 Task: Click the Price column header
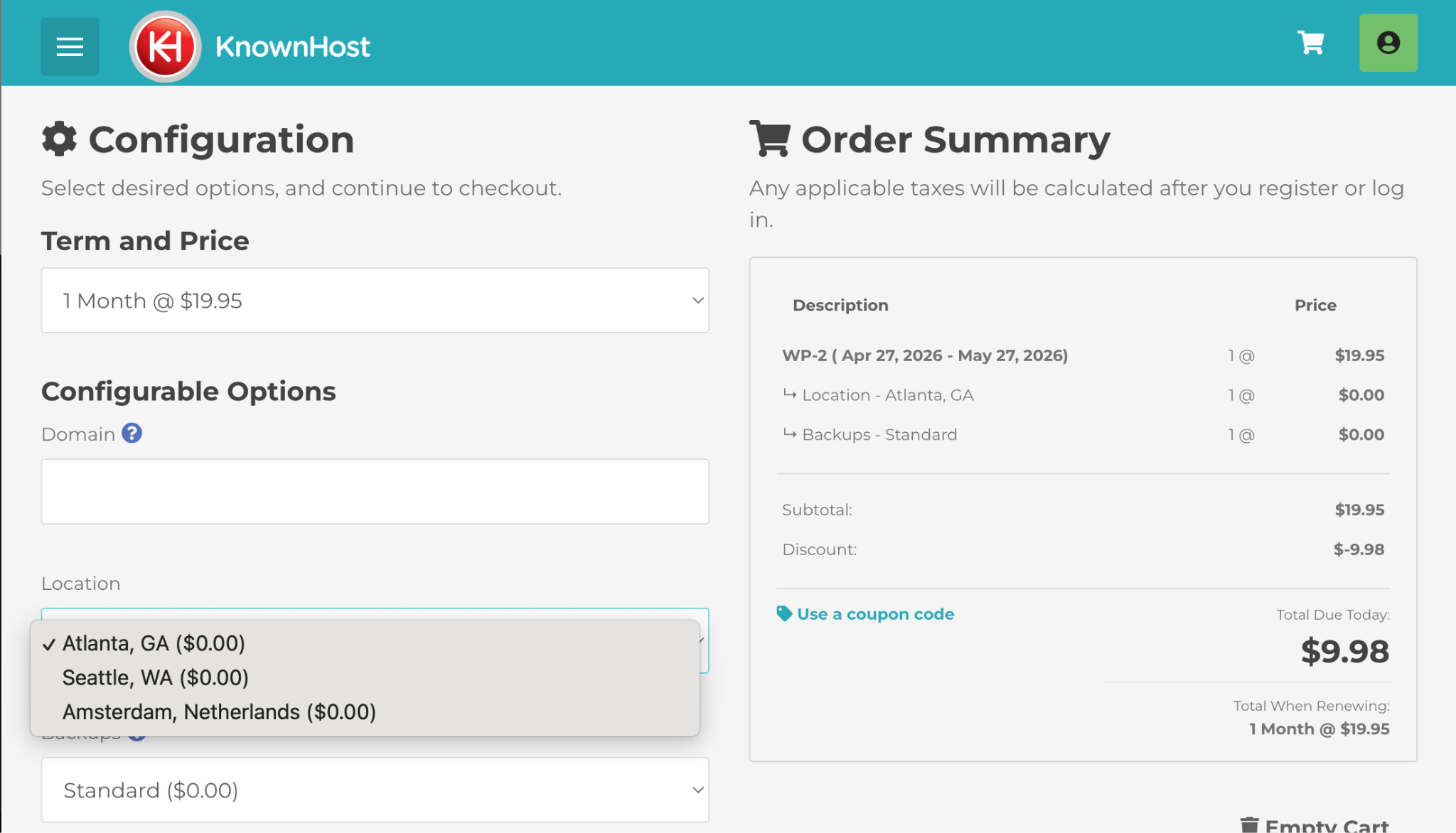pos(1315,305)
